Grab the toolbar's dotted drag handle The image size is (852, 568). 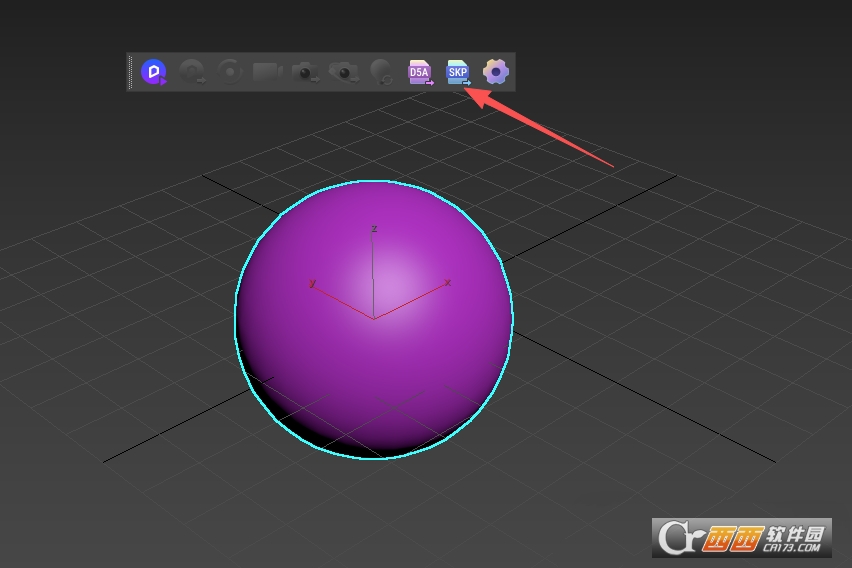click(x=130, y=72)
